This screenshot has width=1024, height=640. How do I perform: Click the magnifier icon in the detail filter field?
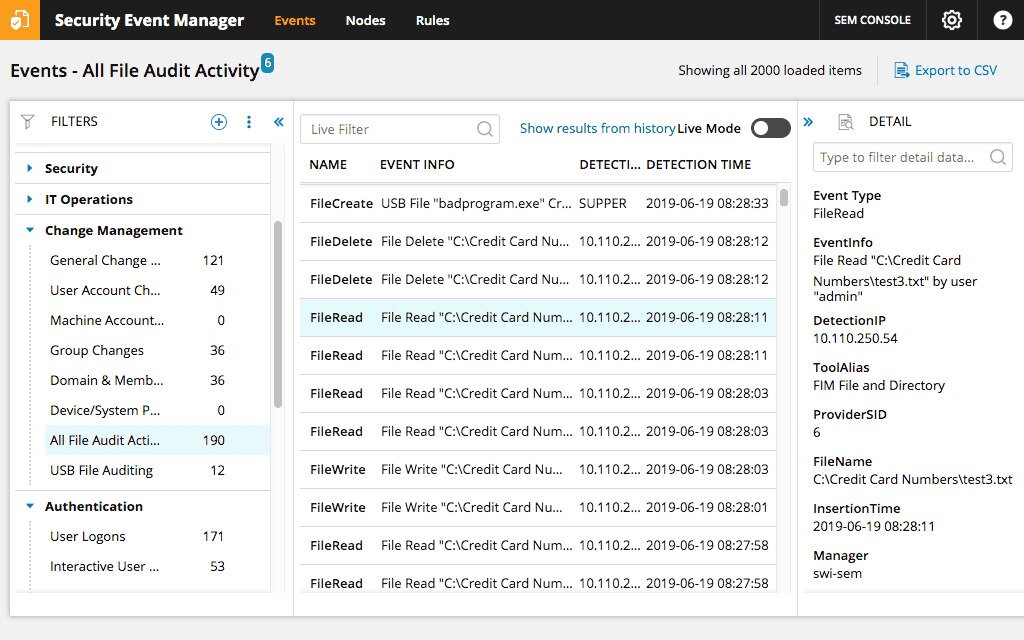[x=996, y=157]
